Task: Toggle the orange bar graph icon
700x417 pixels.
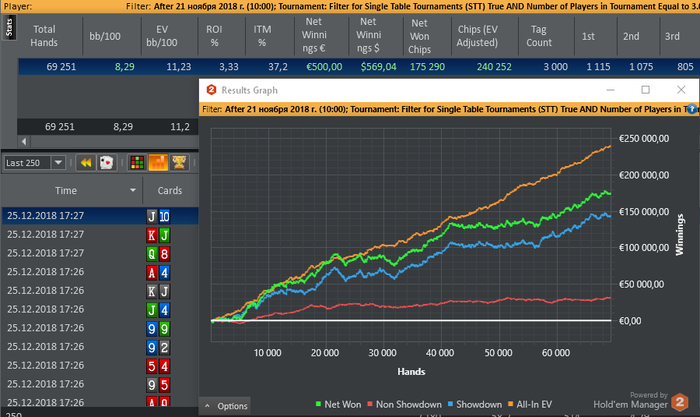Action: pos(158,163)
